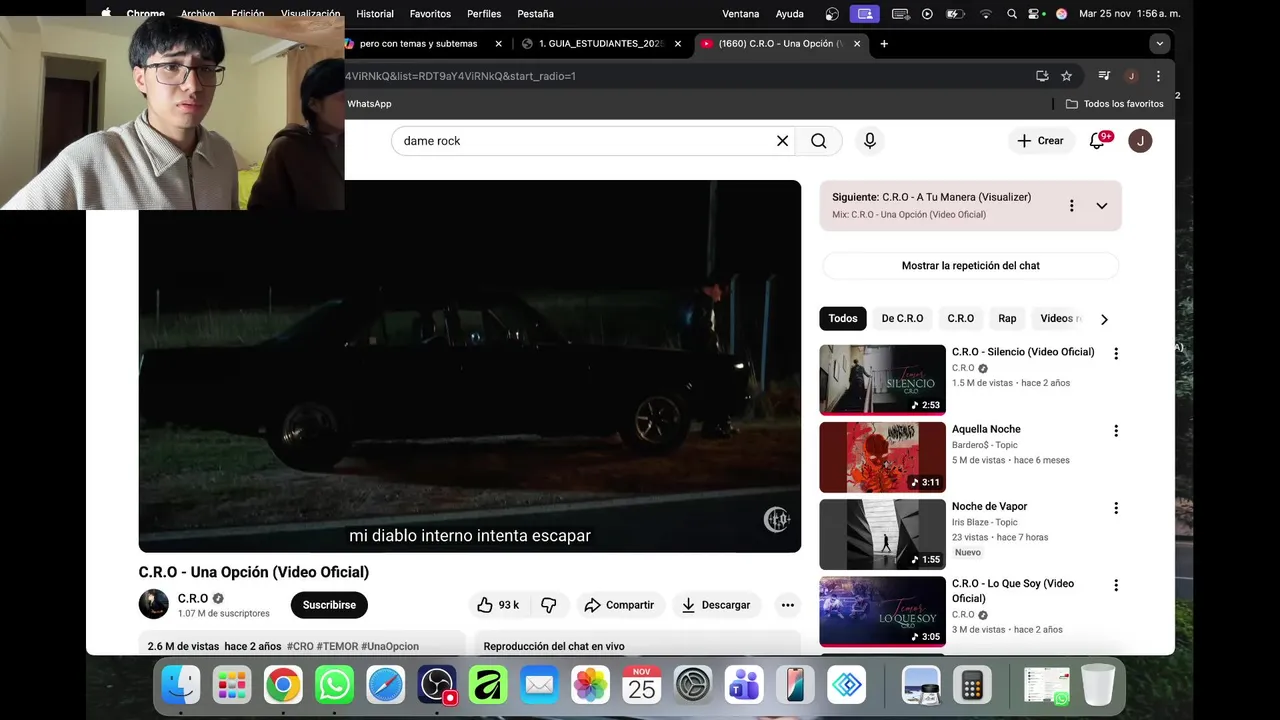Open Spotlight search in the menu bar

[x=1012, y=14]
